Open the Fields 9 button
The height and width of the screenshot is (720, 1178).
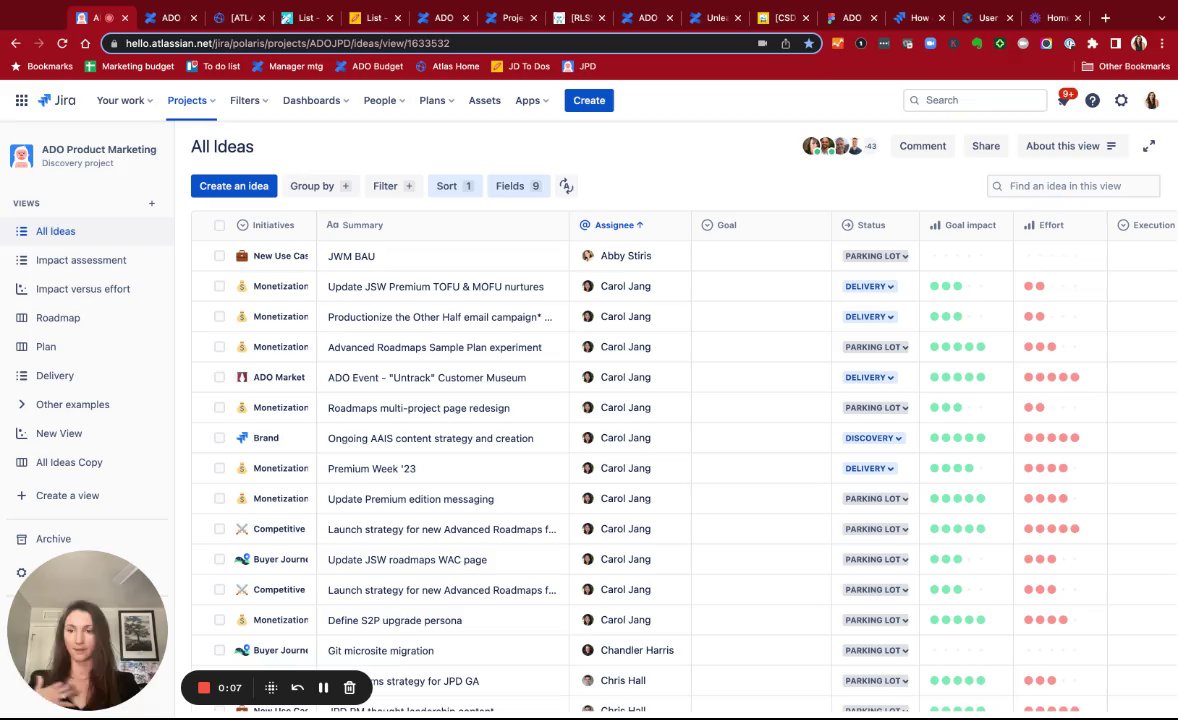[x=518, y=186]
